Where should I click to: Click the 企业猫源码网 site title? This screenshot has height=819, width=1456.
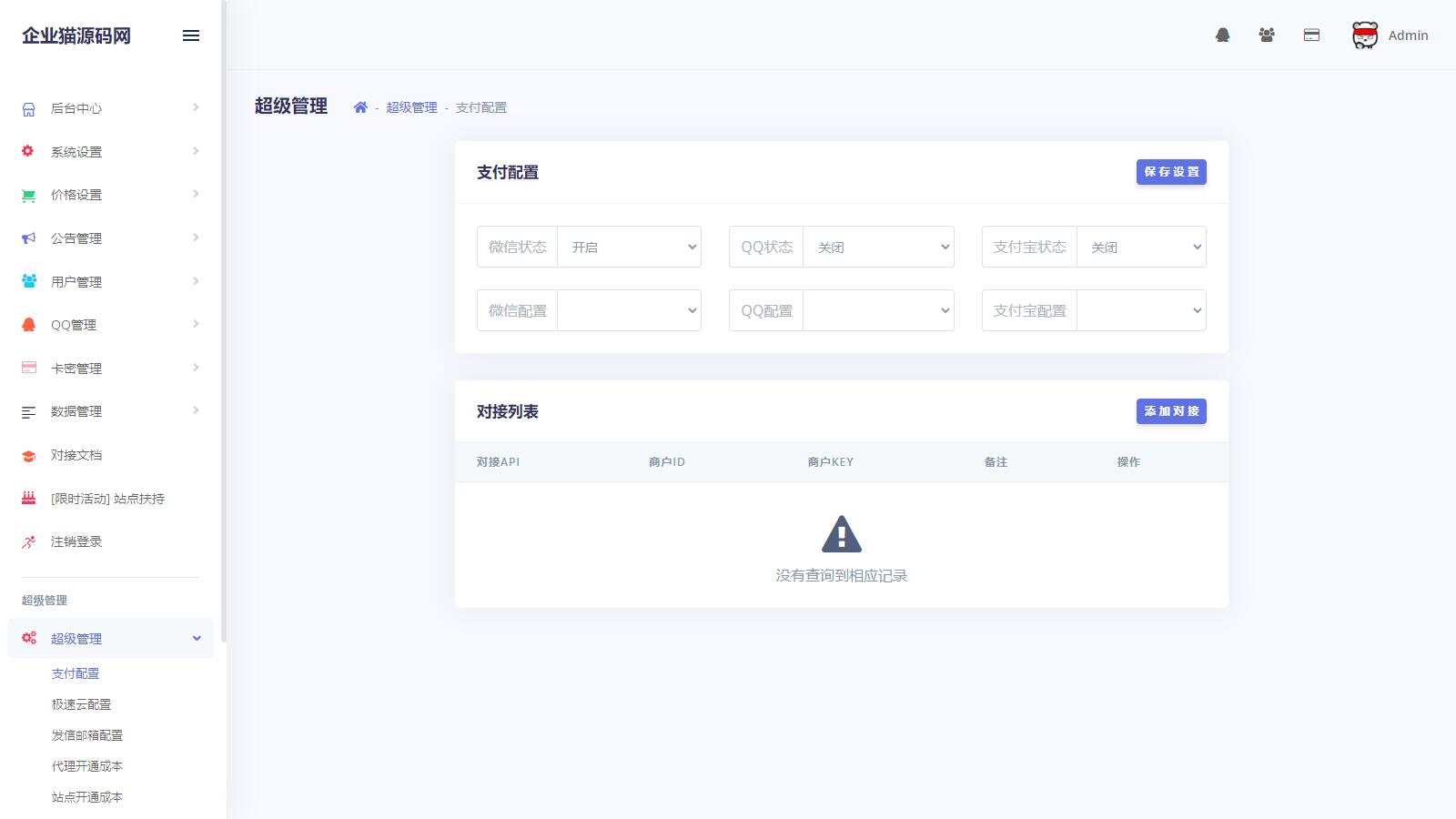click(76, 35)
